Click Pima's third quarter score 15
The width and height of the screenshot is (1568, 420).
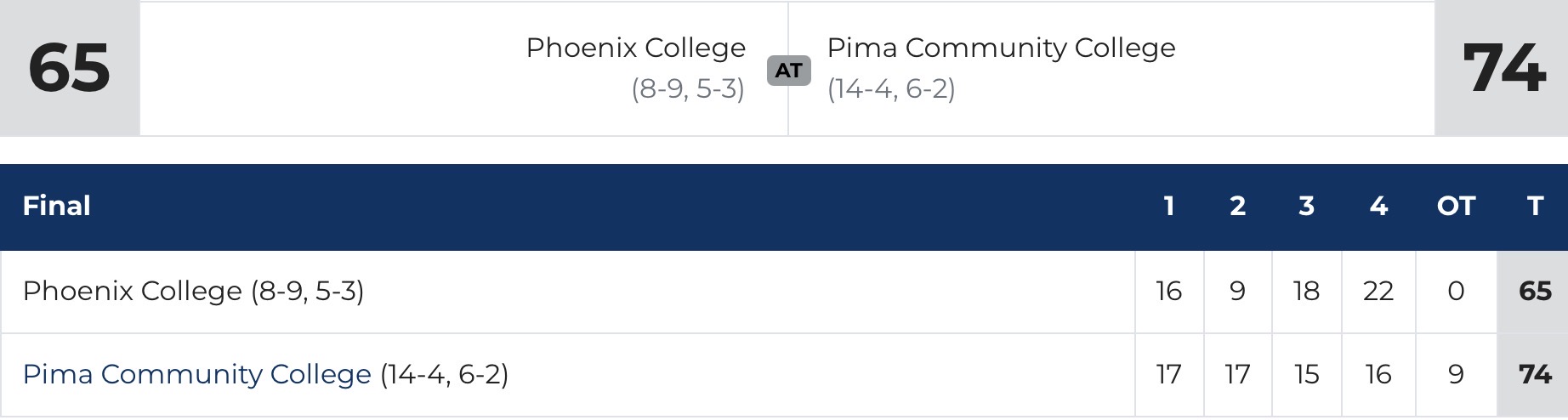1307,374
